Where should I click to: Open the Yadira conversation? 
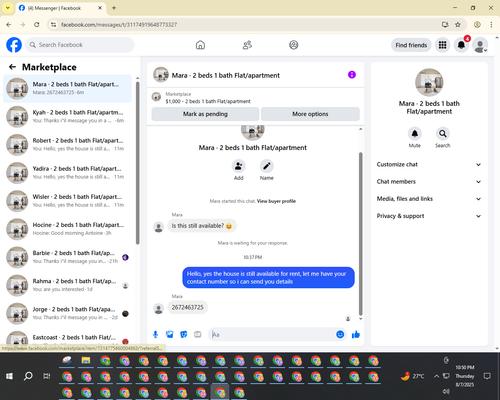pos(67,173)
